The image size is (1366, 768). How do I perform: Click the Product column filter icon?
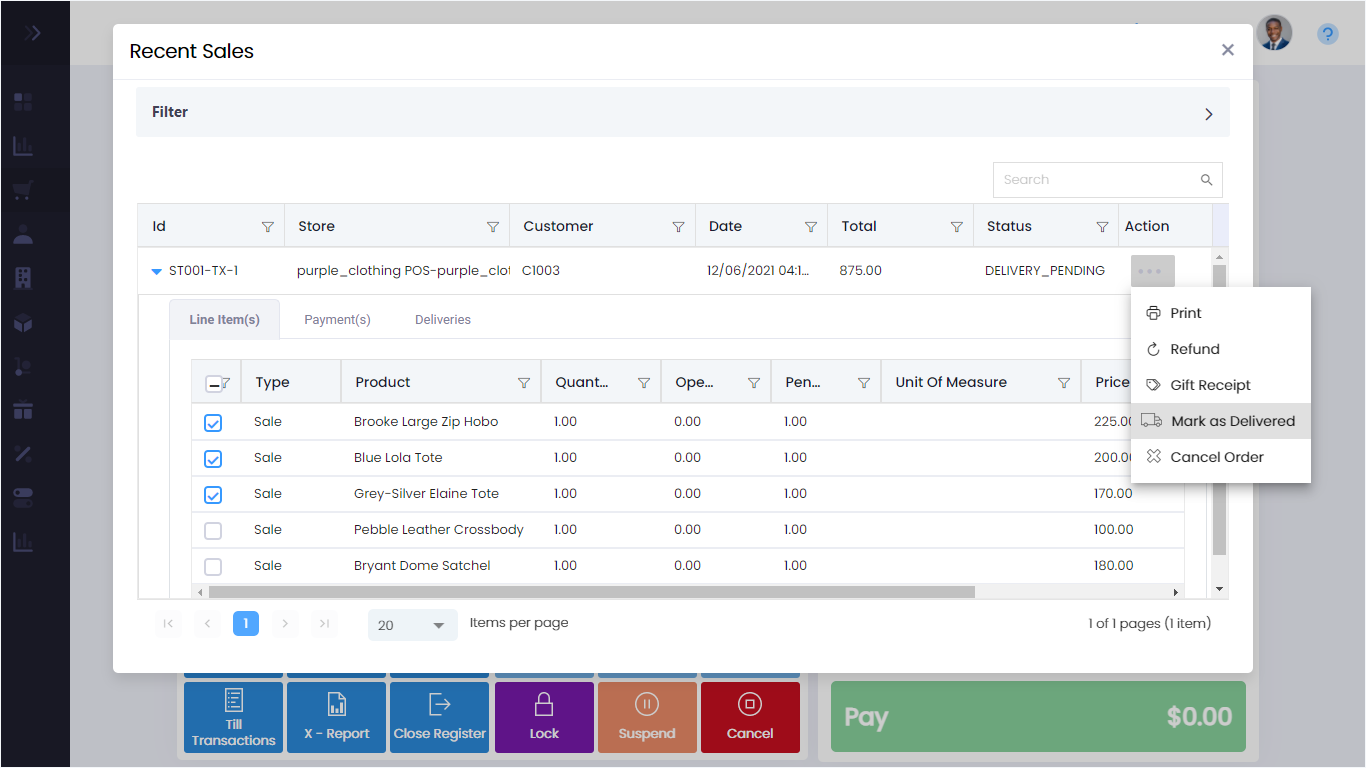pos(524,383)
